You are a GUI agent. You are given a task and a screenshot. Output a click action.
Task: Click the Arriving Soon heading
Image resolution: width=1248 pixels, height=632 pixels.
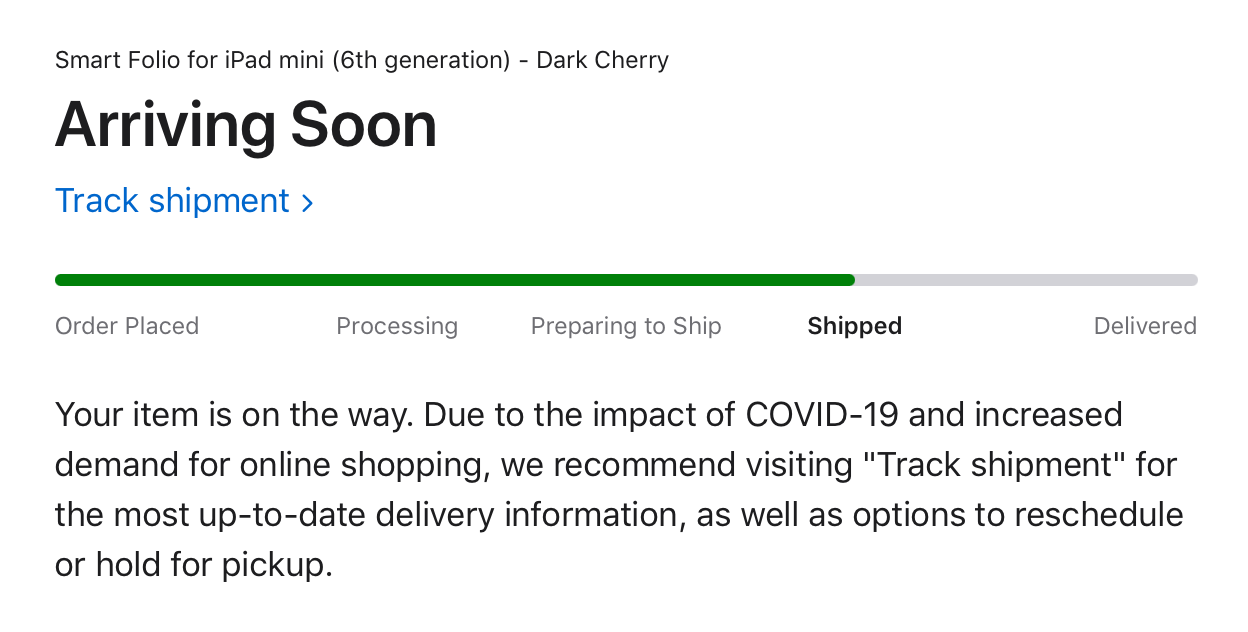(x=246, y=126)
